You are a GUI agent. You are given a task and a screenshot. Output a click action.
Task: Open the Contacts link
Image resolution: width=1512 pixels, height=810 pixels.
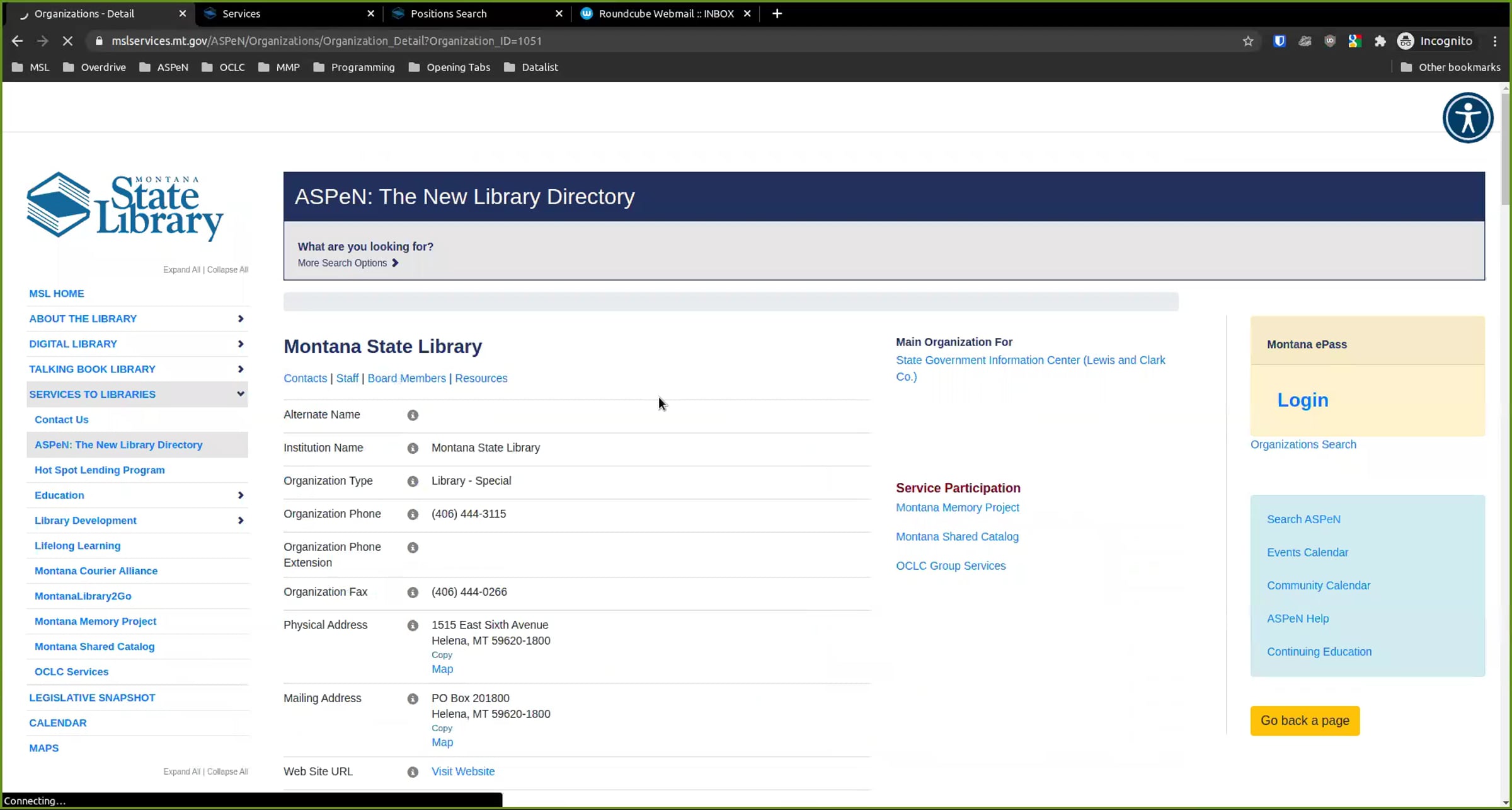305,378
